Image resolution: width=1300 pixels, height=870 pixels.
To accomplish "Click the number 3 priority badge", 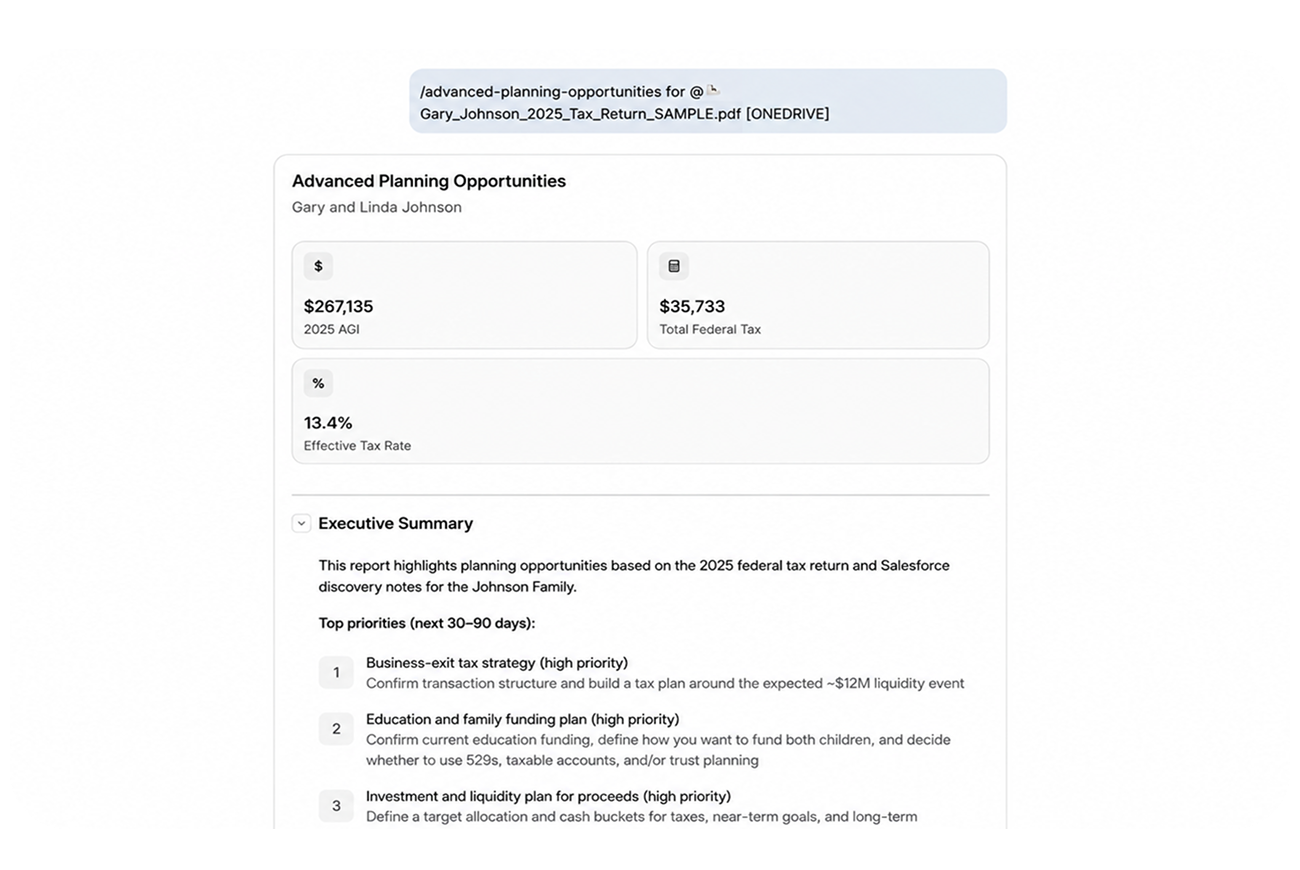I will tap(336, 806).
